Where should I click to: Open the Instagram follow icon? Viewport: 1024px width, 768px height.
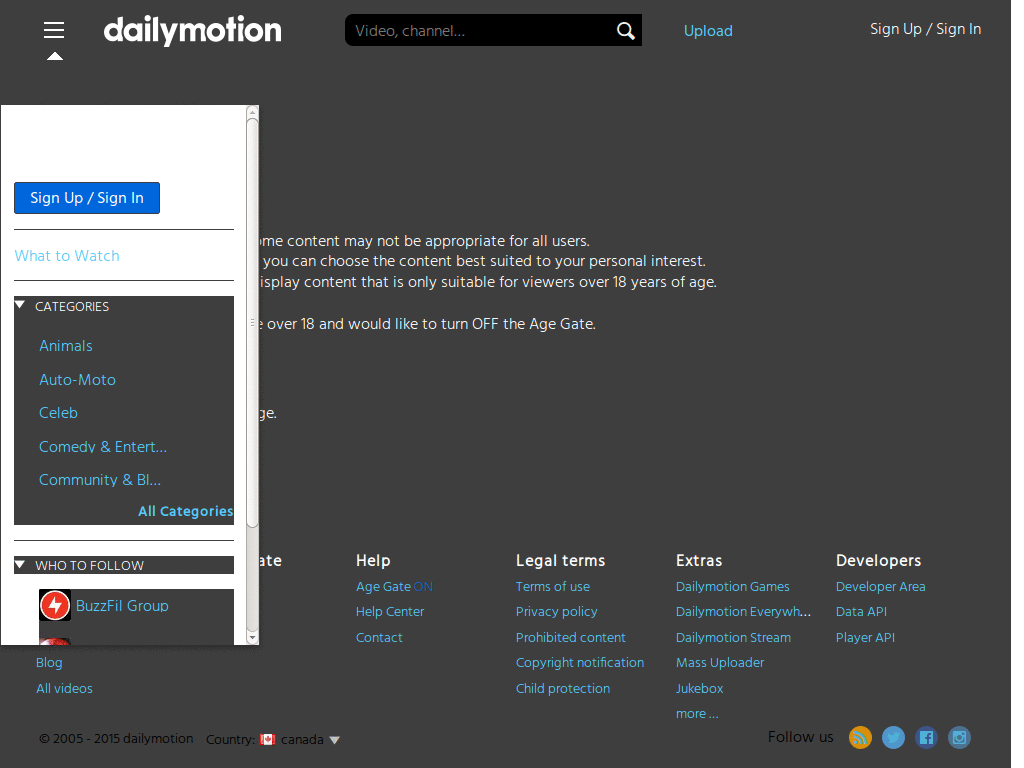(x=959, y=737)
